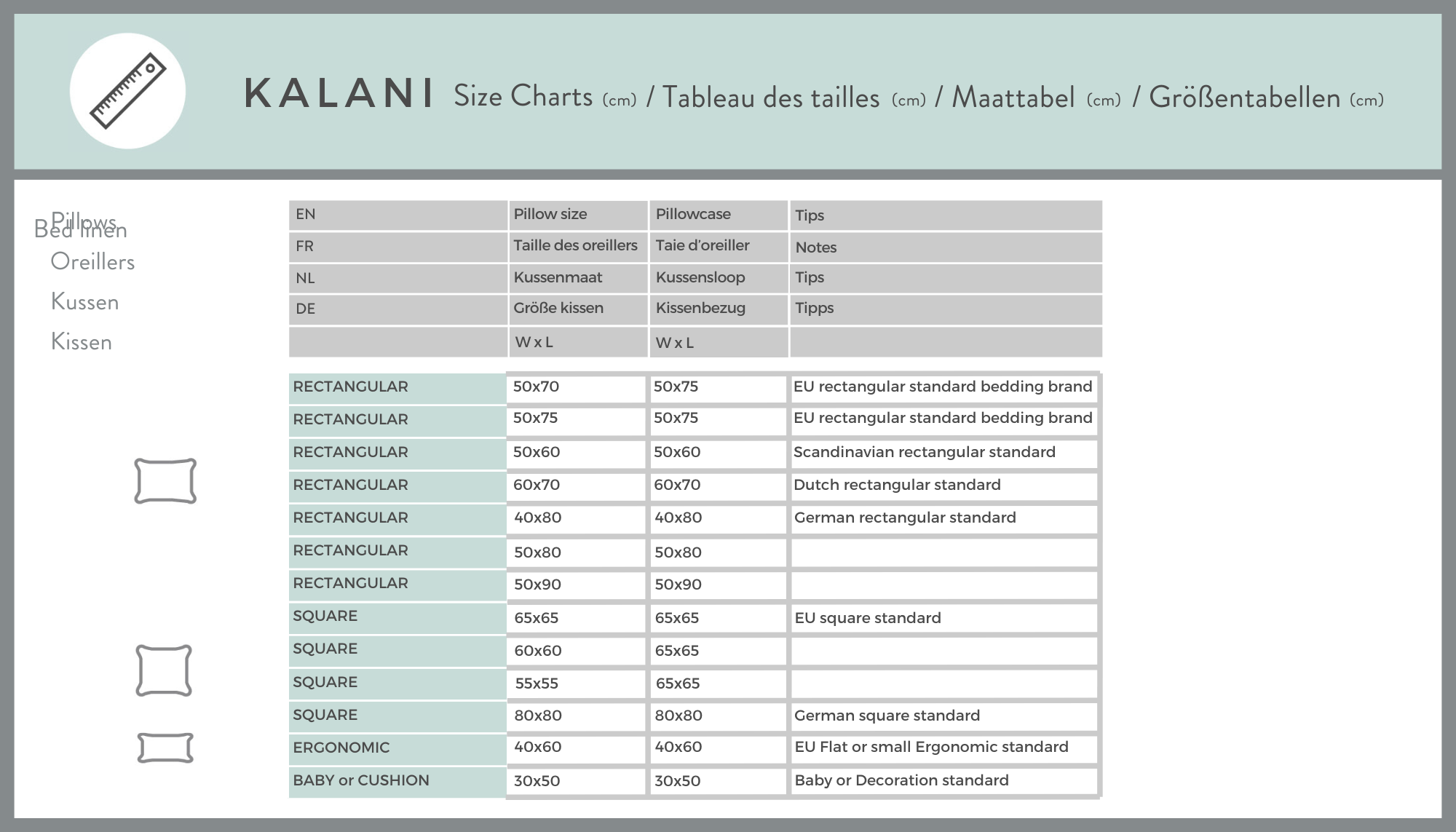The height and width of the screenshot is (832, 1456).
Task: Click the 'Kussenmaat' header cell
Action: tap(578, 278)
